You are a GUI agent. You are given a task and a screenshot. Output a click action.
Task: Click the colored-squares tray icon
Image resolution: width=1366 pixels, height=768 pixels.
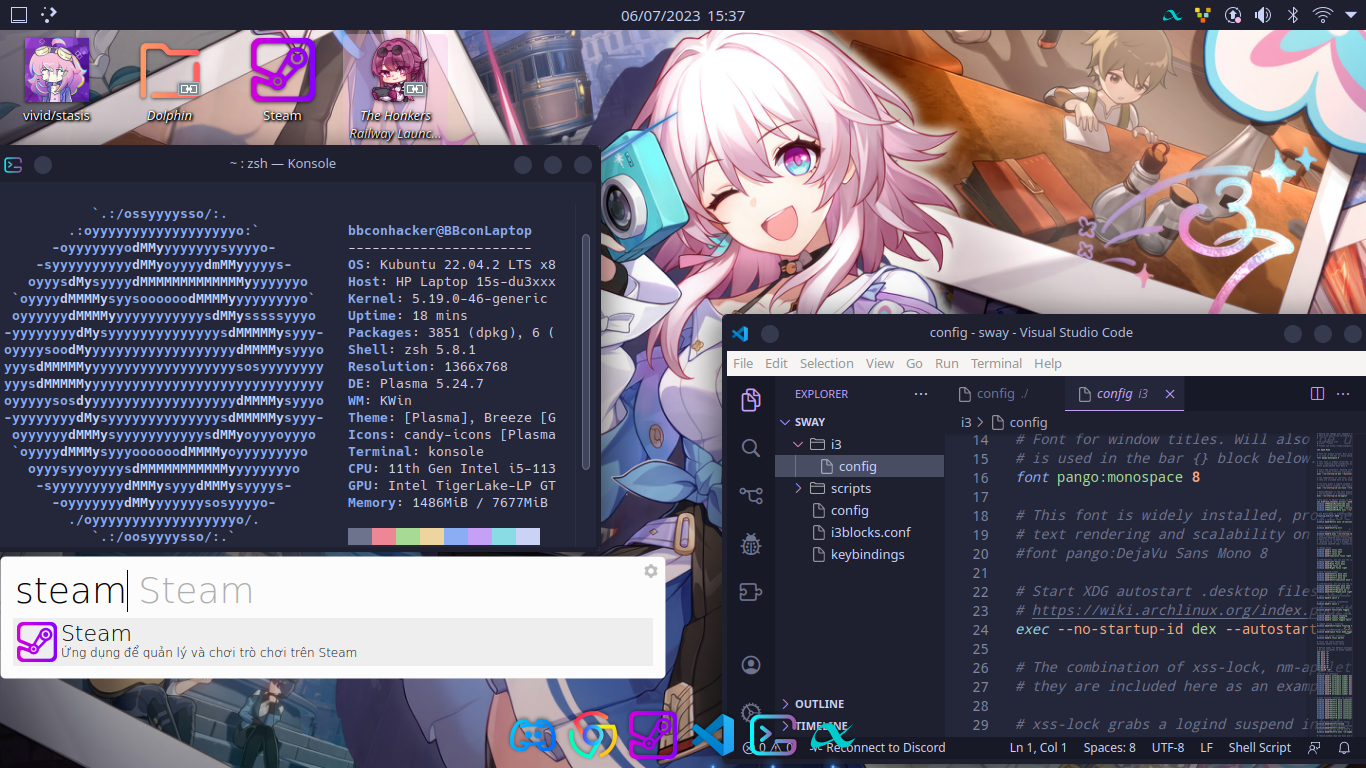(1203, 15)
